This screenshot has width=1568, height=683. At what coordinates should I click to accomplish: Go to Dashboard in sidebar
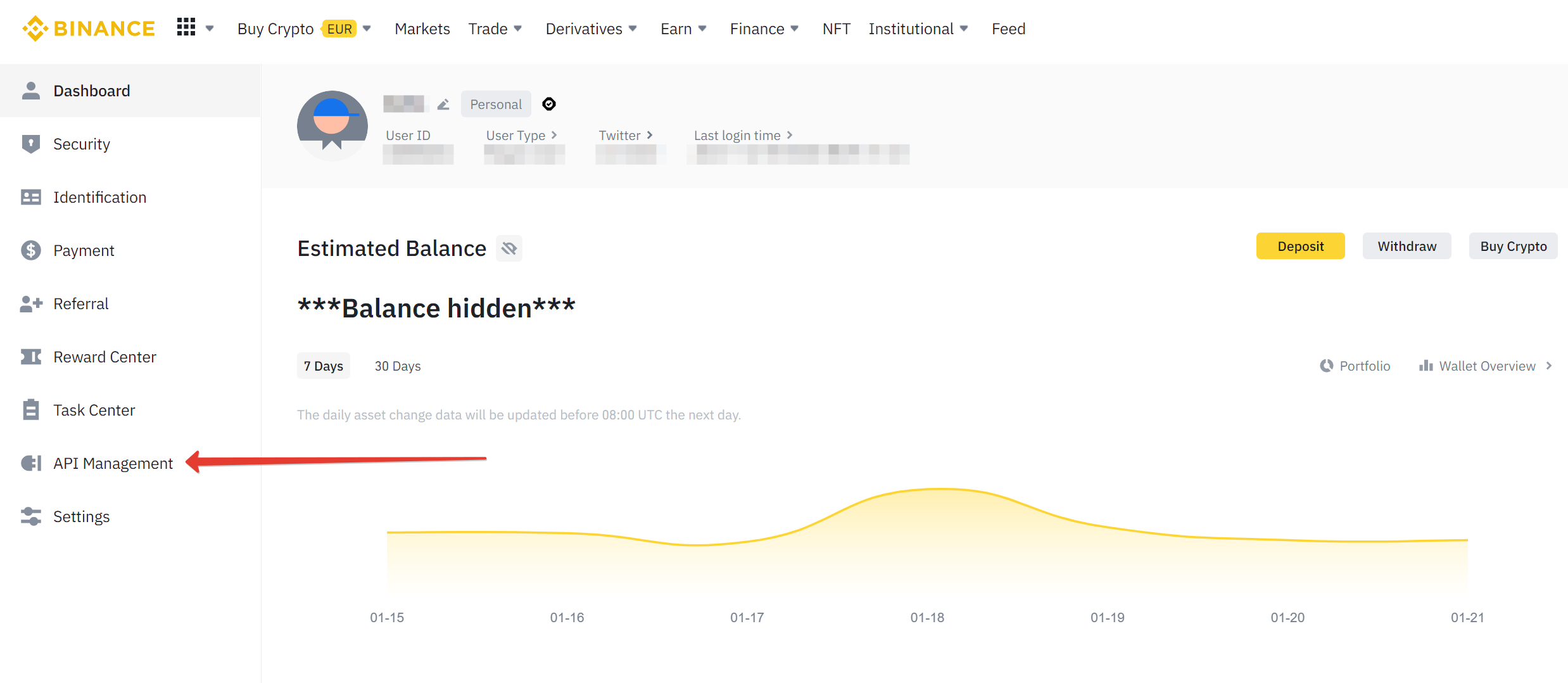130,91
